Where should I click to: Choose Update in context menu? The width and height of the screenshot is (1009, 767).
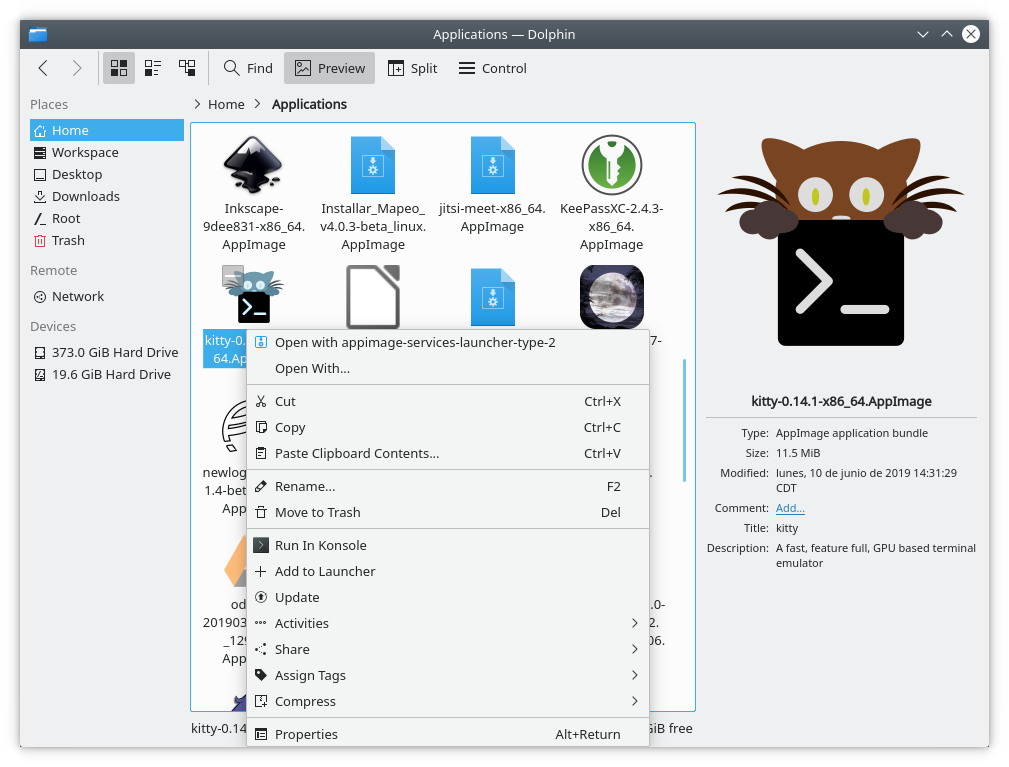point(448,598)
